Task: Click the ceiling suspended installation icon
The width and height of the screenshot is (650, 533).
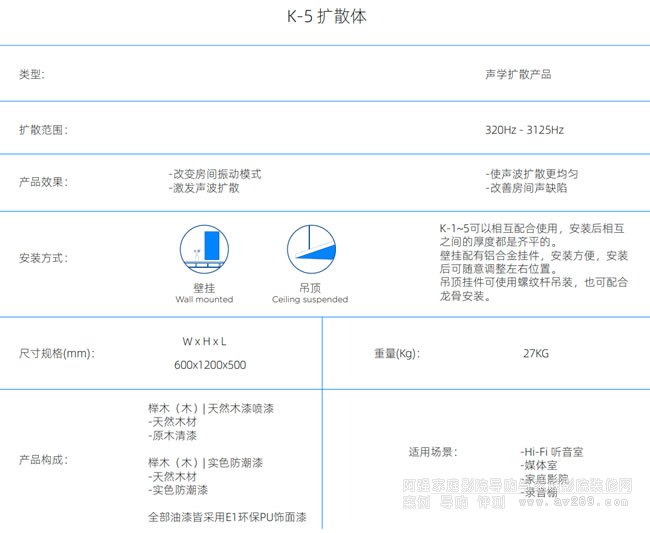Action: pos(310,247)
